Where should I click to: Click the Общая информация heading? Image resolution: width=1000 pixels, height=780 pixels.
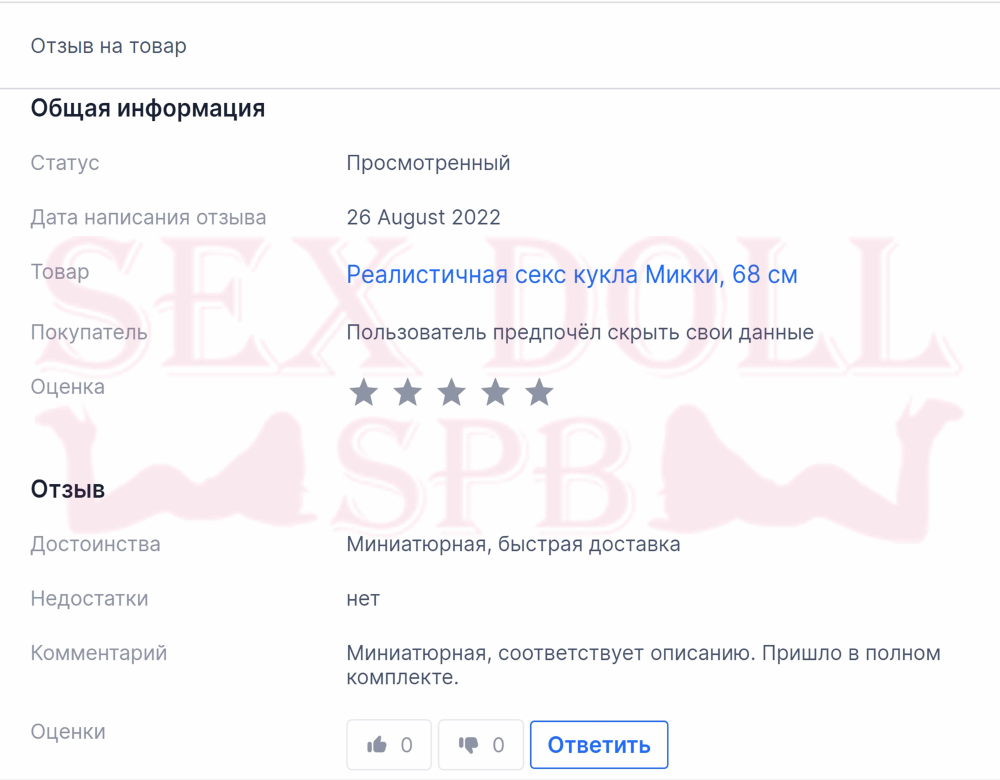[x=148, y=108]
